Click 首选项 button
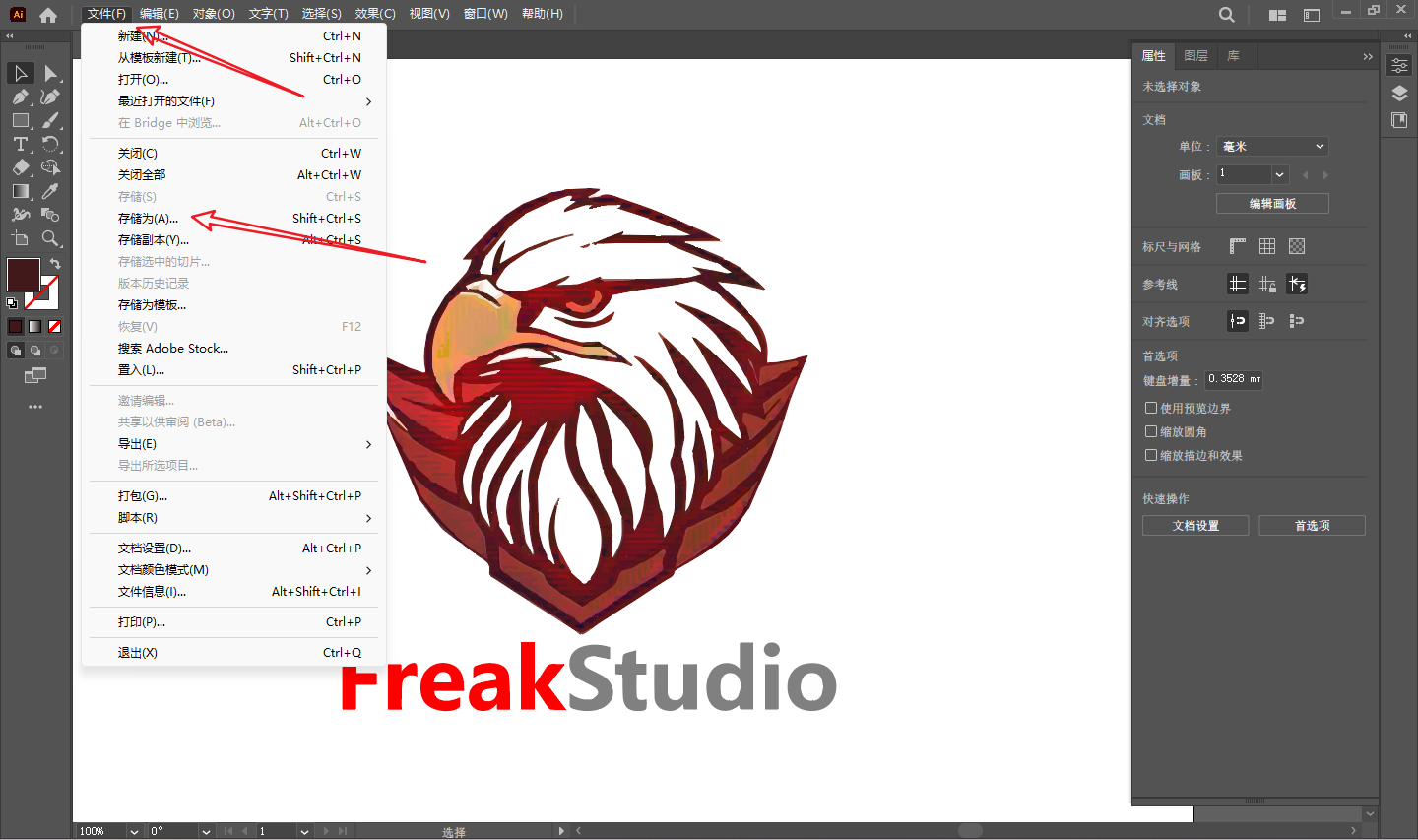Screen dimensions: 1418x840 tap(1312, 526)
